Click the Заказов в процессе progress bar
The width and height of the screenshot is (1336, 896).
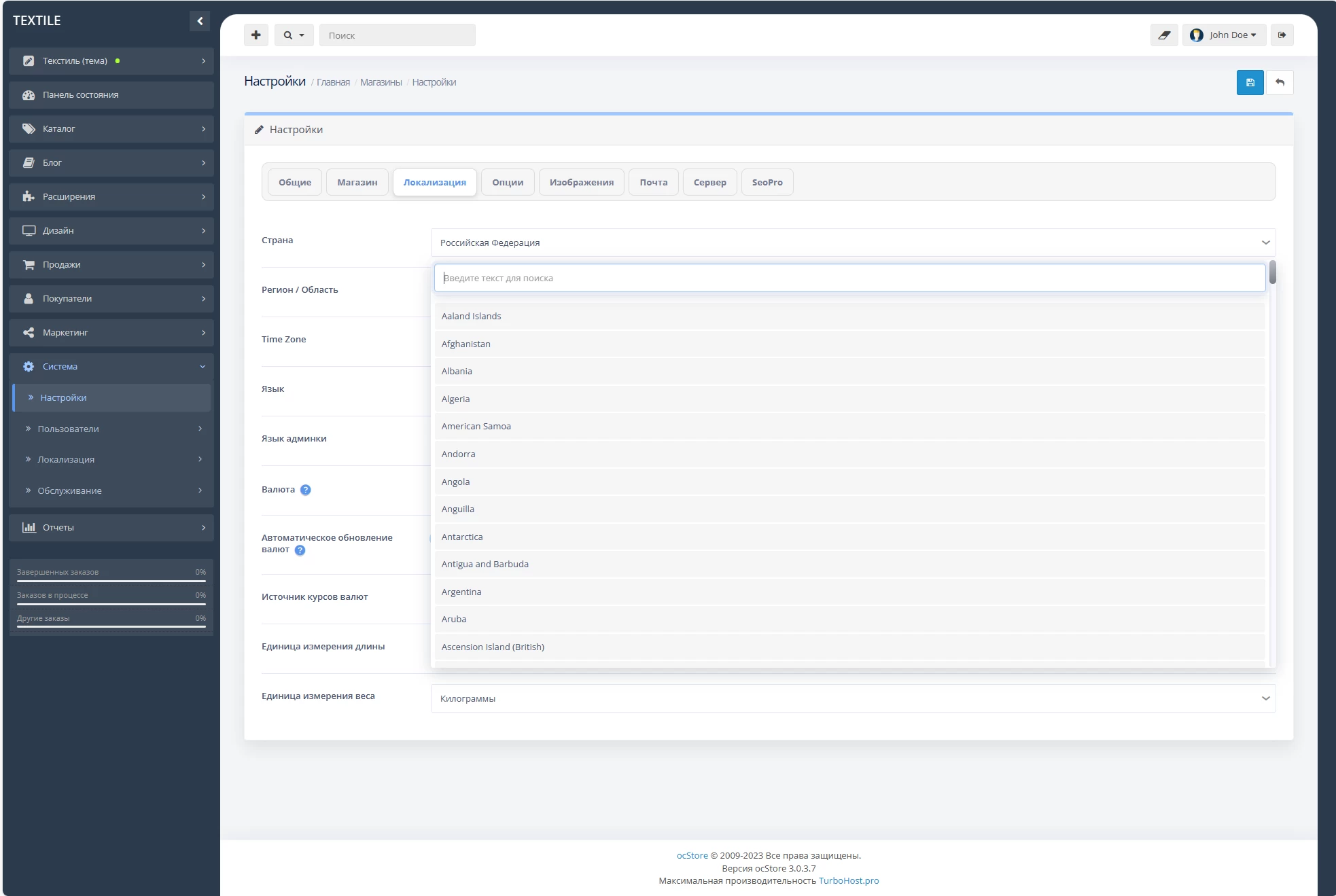(x=111, y=604)
